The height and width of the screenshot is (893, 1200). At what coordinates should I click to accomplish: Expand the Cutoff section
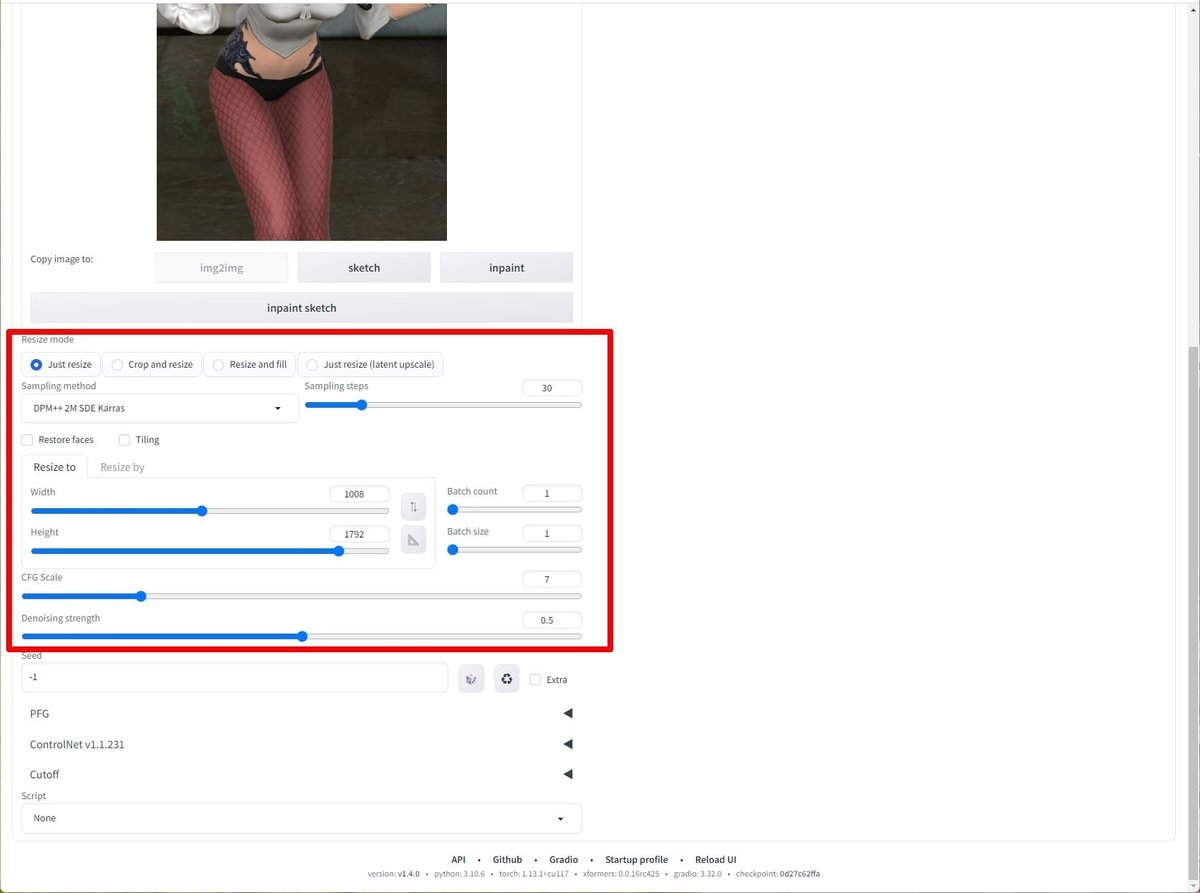301,774
